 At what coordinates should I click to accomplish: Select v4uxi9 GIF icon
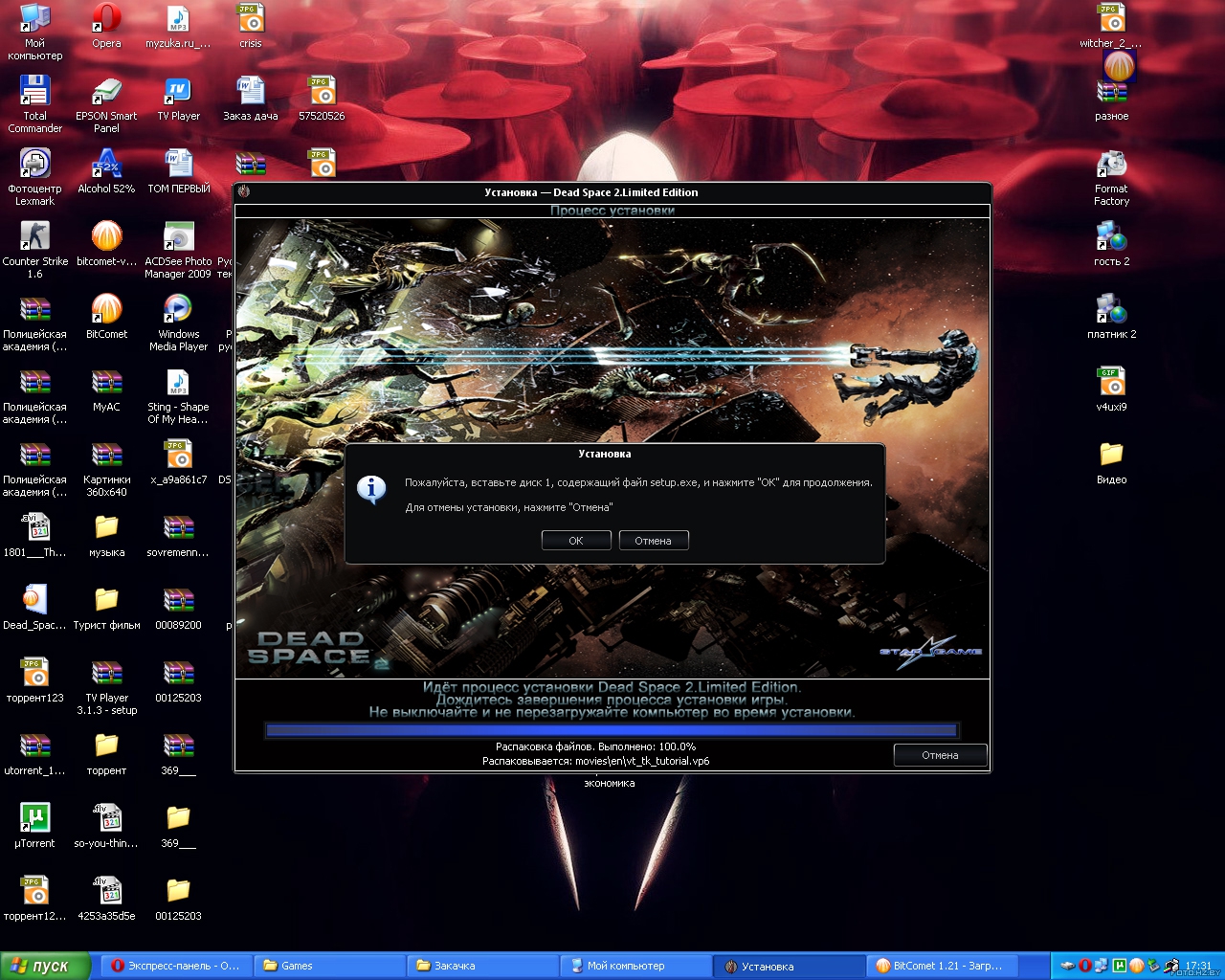coord(1111,390)
